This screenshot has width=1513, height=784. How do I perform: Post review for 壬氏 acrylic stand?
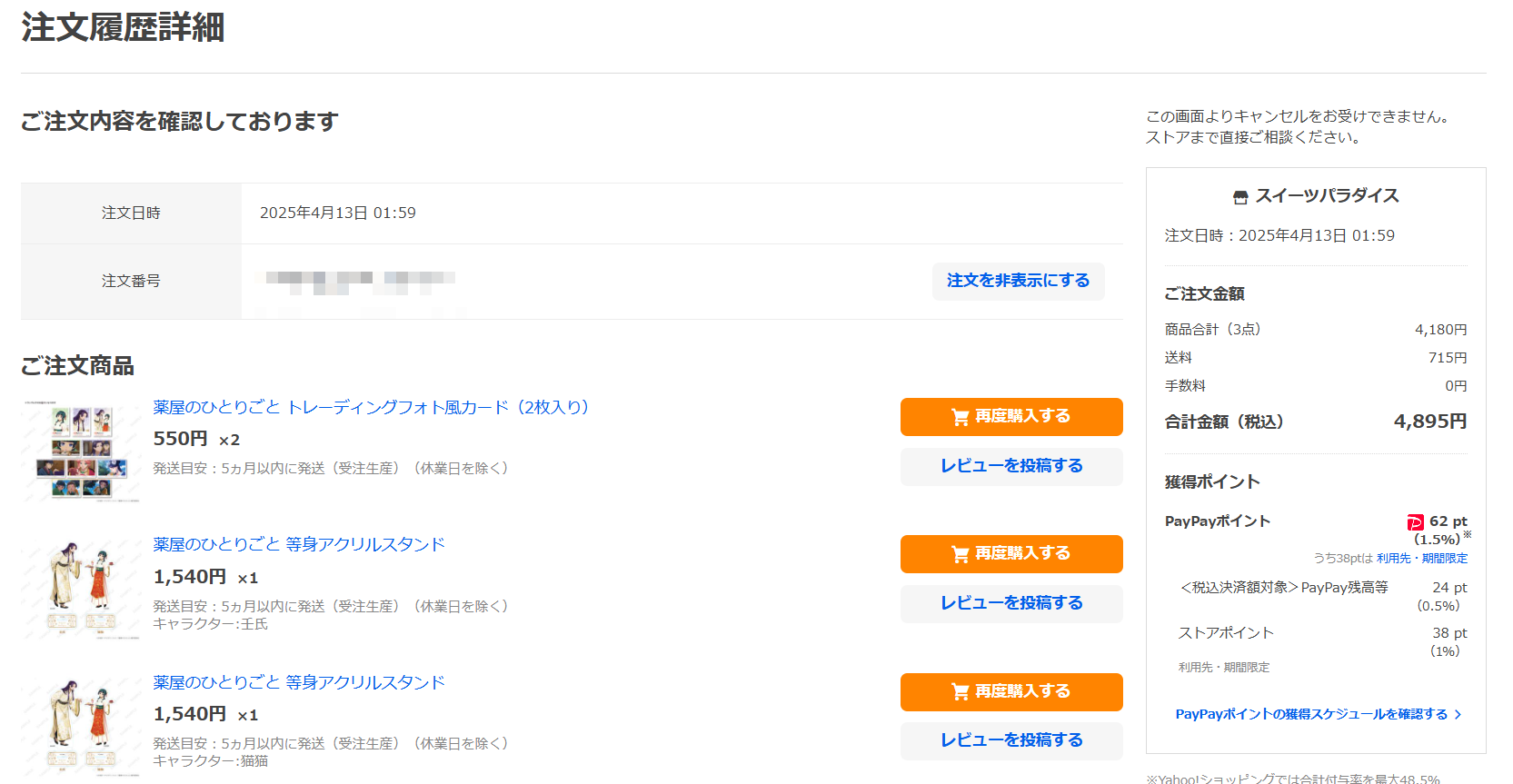pos(1011,603)
